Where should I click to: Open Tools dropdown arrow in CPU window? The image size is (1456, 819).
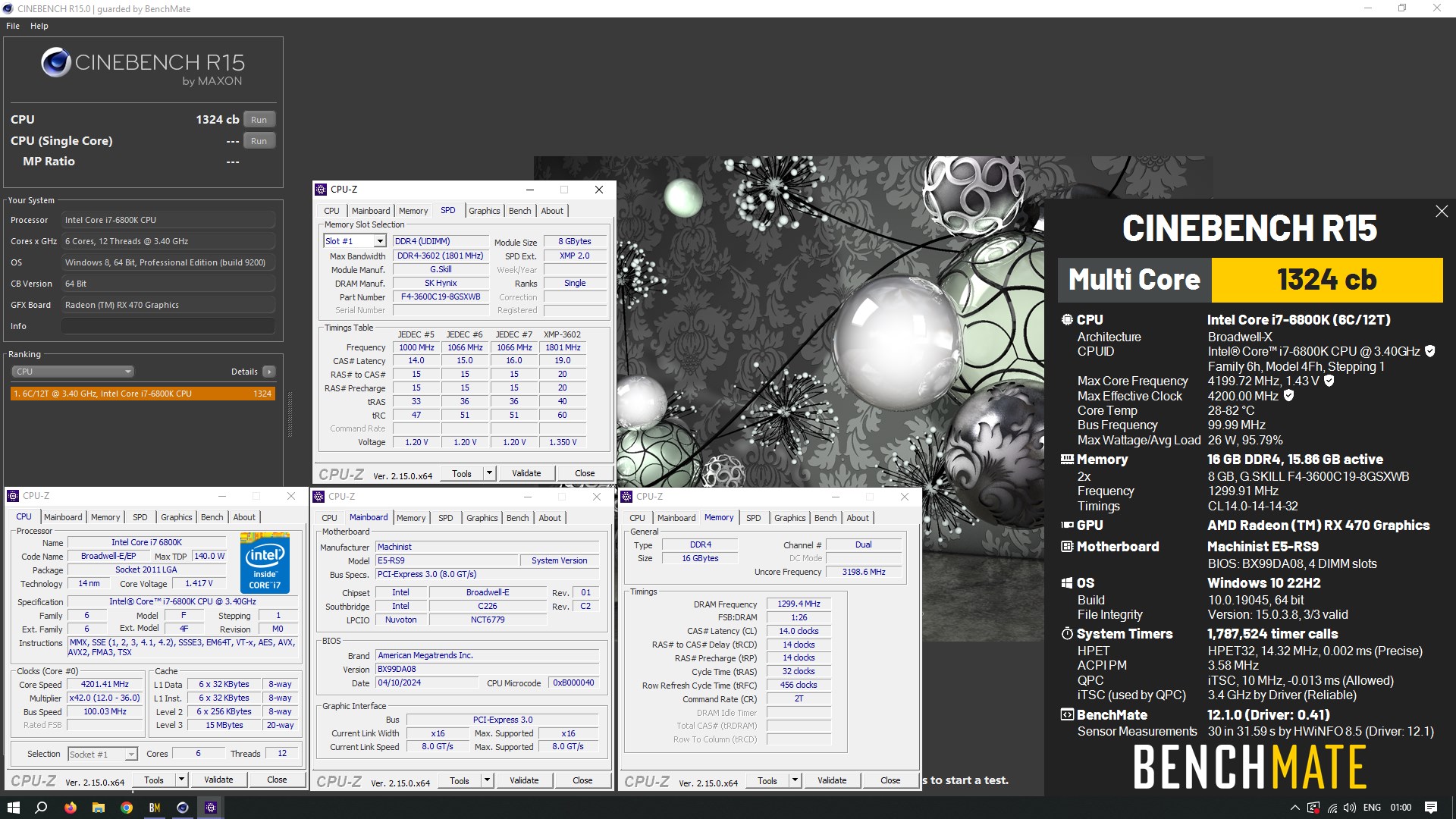tap(181, 780)
